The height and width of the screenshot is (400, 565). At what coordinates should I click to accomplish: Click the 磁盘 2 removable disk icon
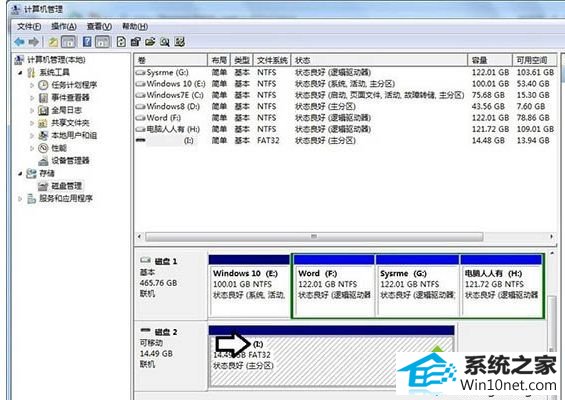145,330
